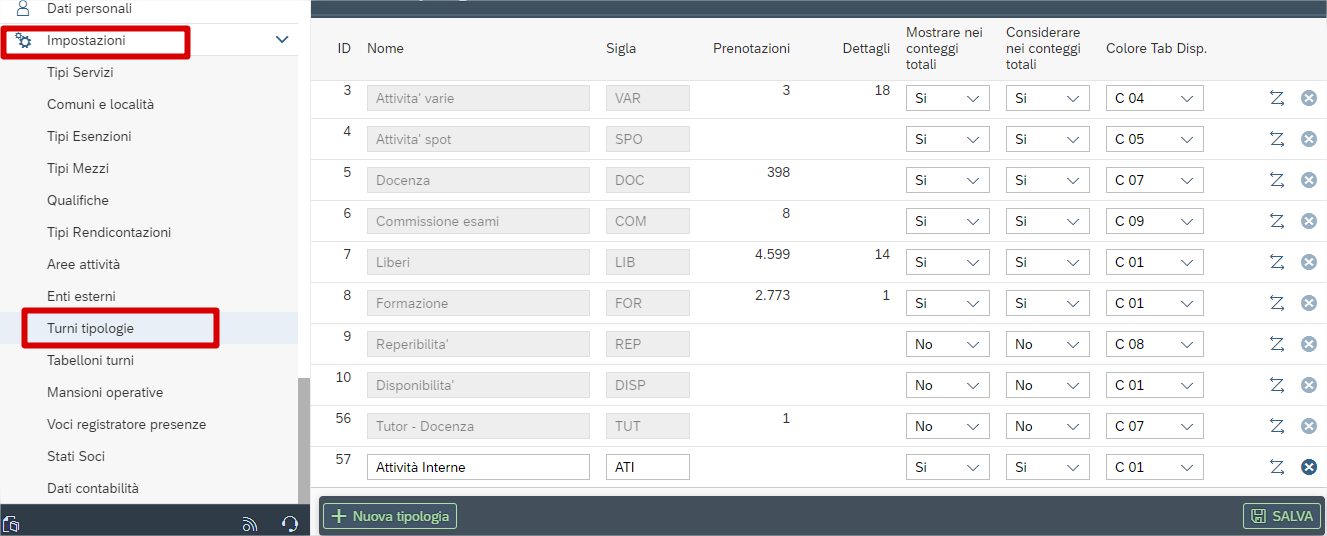Open 'Considerare nei conteggi' dropdown for Formazione

tap(1047, 303)
